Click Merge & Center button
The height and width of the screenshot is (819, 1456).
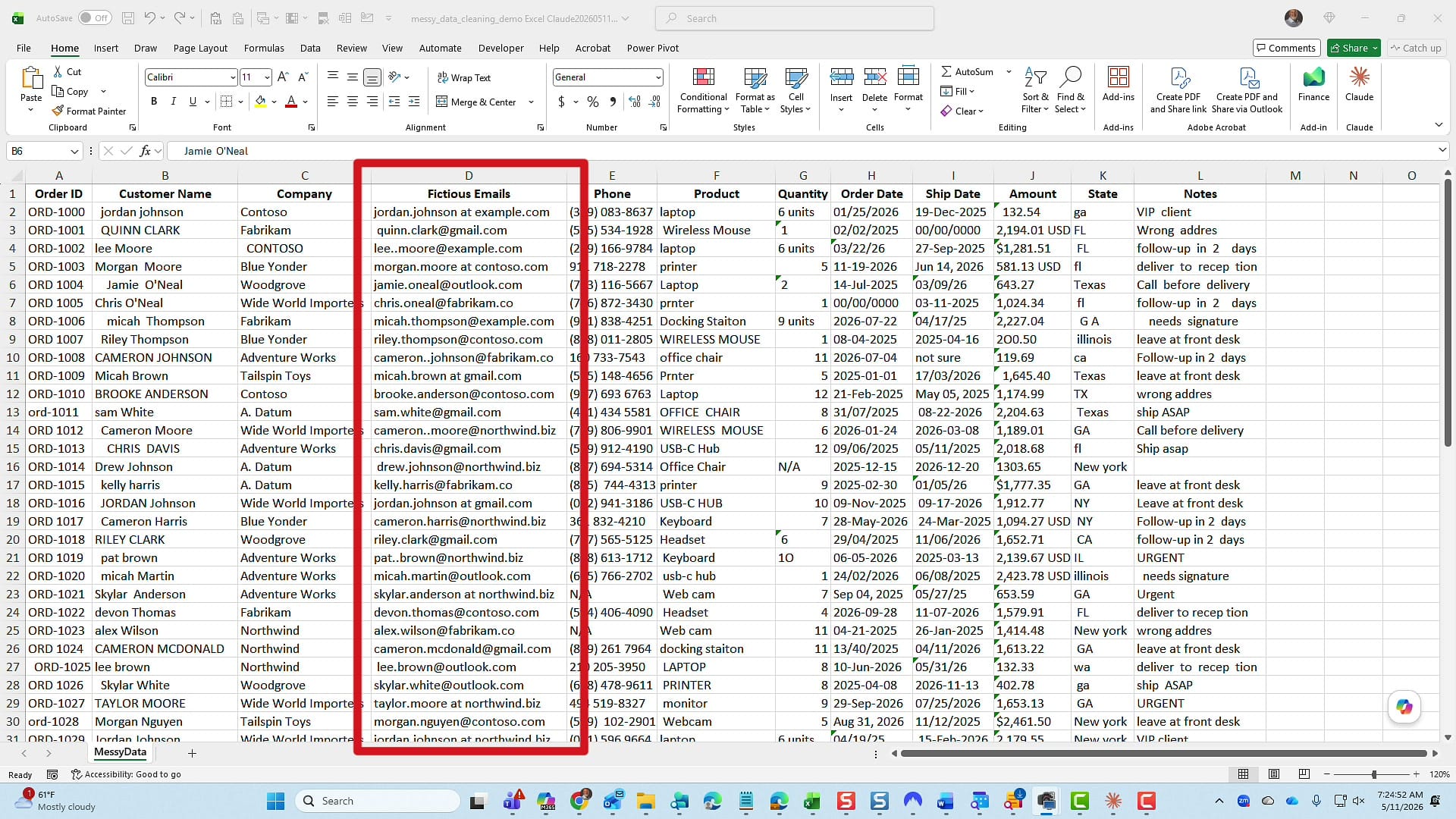pos(476,102)
